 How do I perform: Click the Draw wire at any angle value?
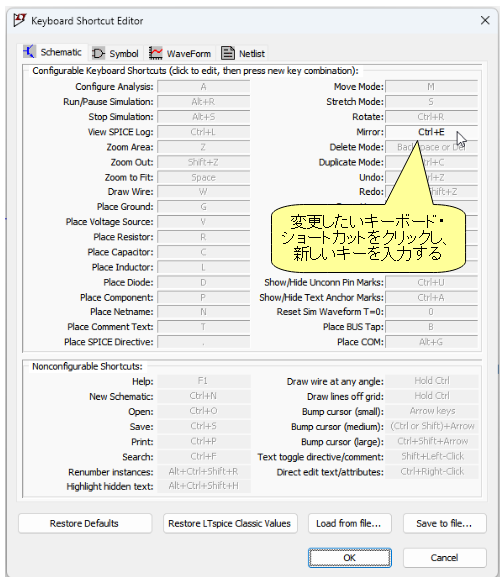(432, 381)
